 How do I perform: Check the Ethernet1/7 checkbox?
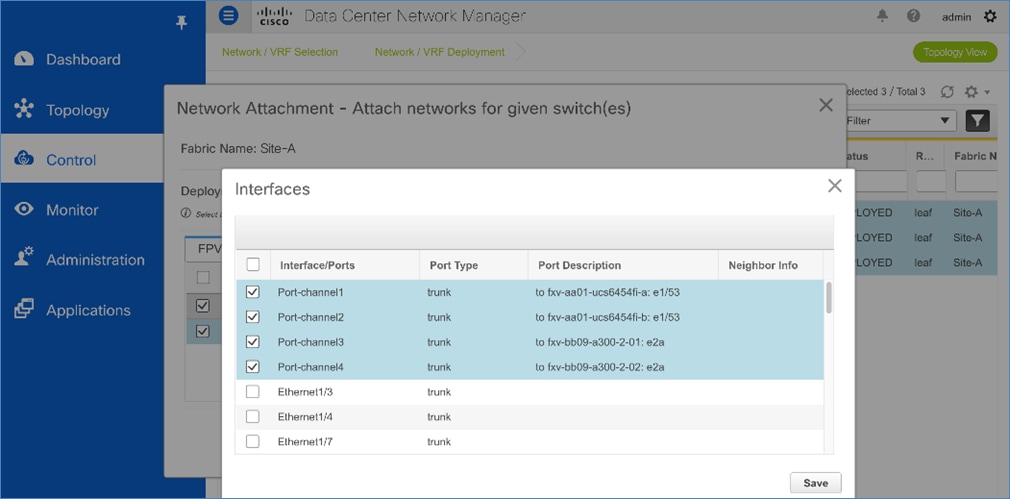253,442
